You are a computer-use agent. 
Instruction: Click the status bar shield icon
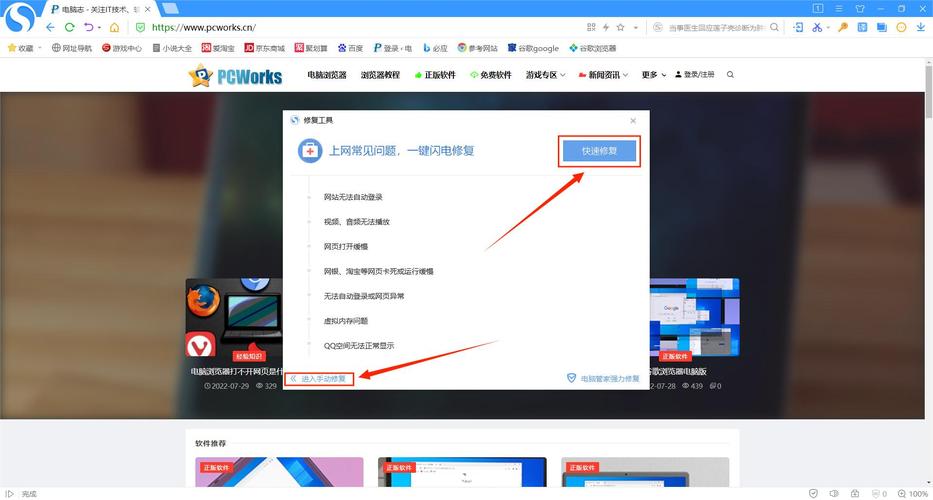(x=813, y=493)
